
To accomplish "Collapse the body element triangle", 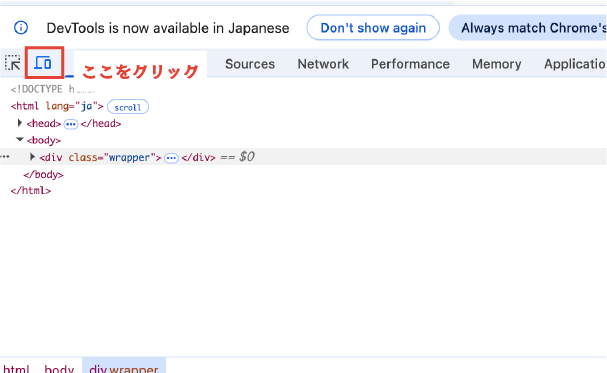I will 19,139.
